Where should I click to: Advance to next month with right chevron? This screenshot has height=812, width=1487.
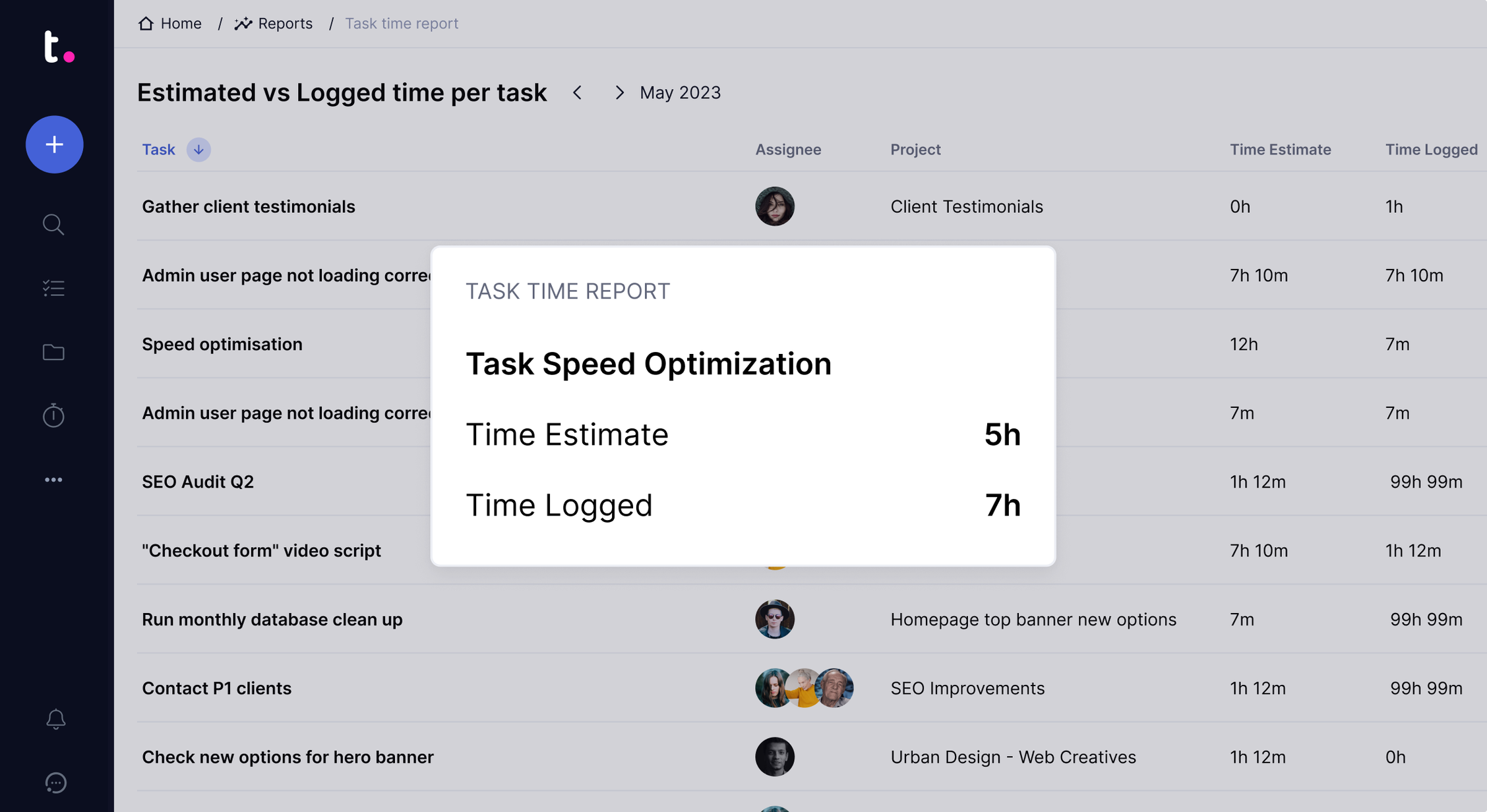point(619,93)
